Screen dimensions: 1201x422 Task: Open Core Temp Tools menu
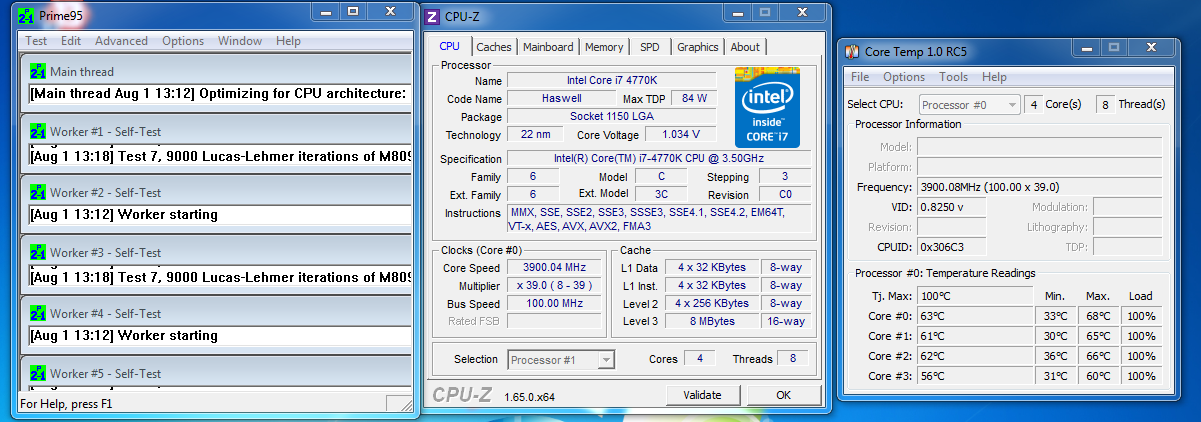pos(953,77)
